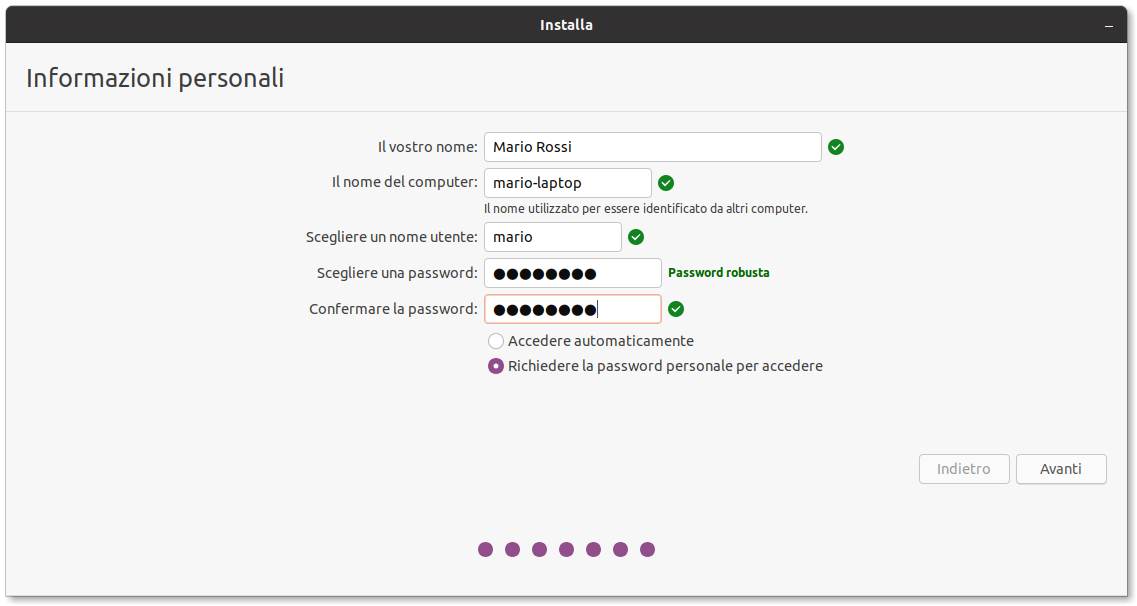
Task: Click the 'Password robusta' strength label
Action: [718, 273]
